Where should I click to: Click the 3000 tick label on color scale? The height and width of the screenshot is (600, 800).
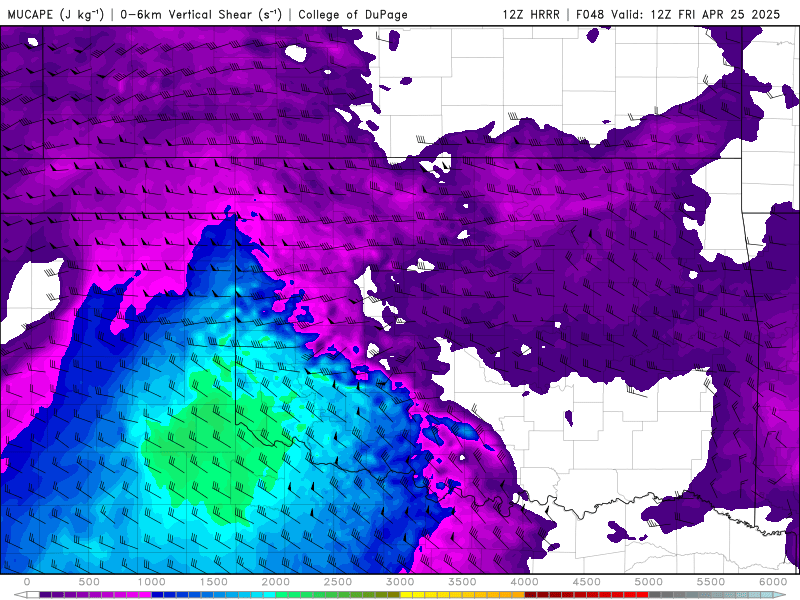click(x=400, y=582)
